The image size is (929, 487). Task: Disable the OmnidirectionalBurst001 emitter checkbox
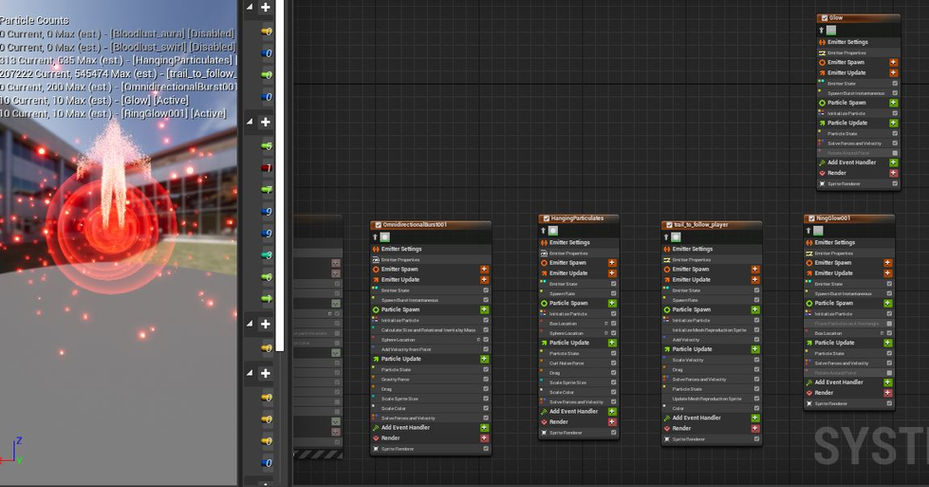pos(378,225)
